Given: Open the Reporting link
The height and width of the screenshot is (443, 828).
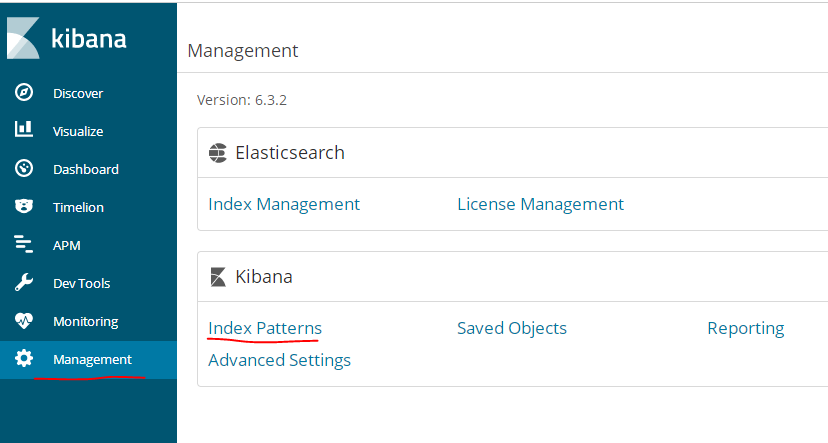Looking at the screenshot, I should pos(746,328).
